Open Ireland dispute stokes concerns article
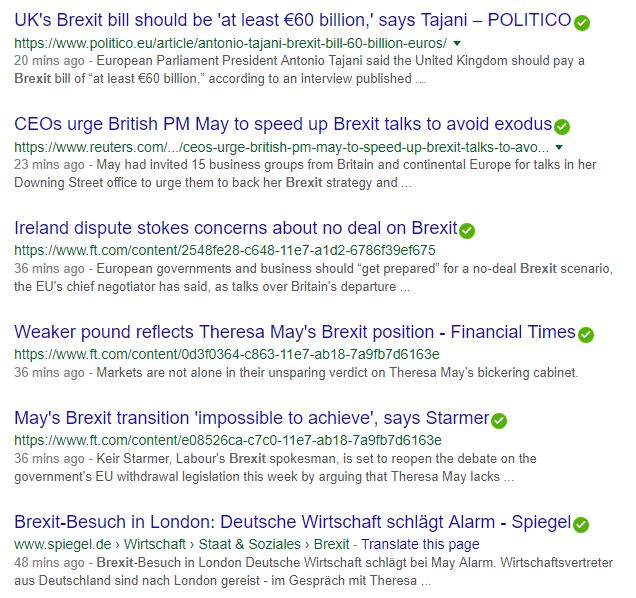The image size is (636, 598). (236, 228)
